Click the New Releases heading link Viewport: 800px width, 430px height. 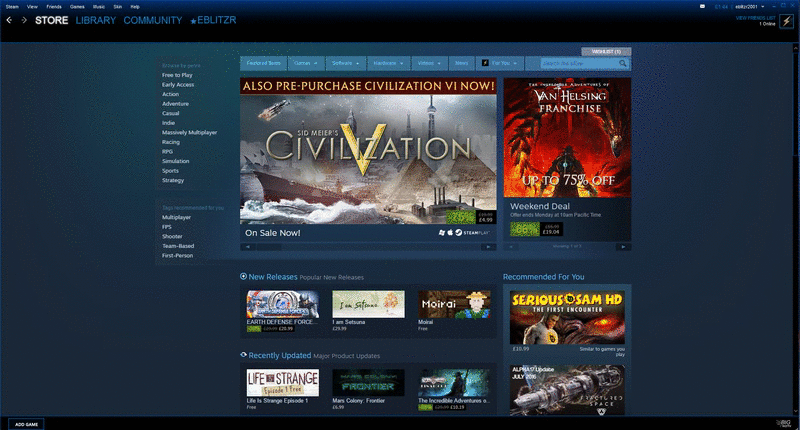point(272,276)
